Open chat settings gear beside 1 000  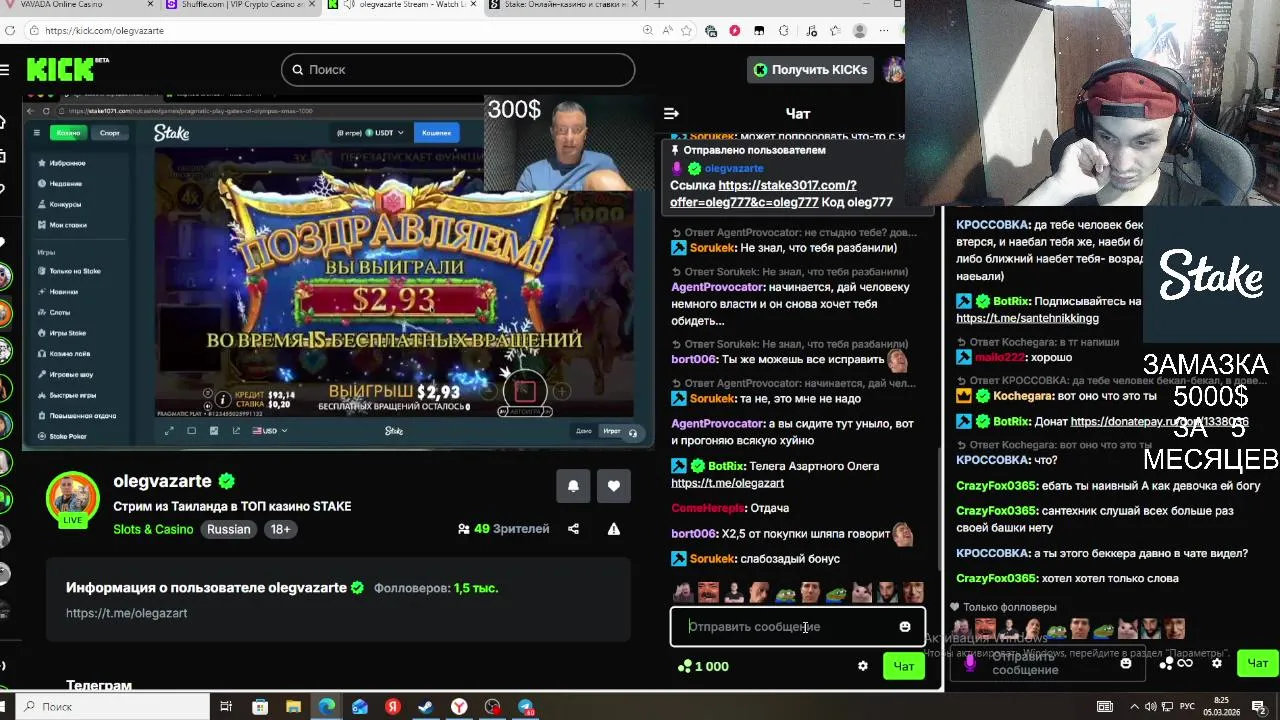tap(863, 666)
